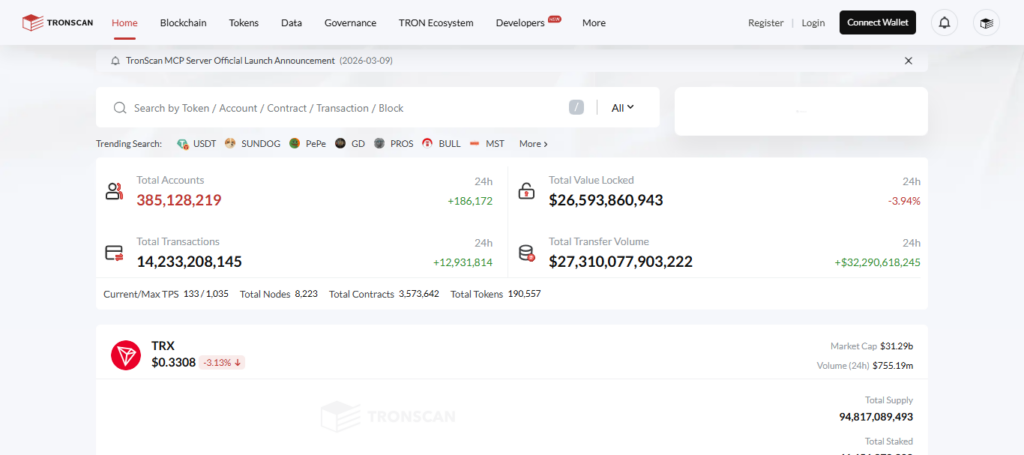Click the 385,128,219 accounts figure
Screen dimensions: 1024x455
(x=179, y=200)
